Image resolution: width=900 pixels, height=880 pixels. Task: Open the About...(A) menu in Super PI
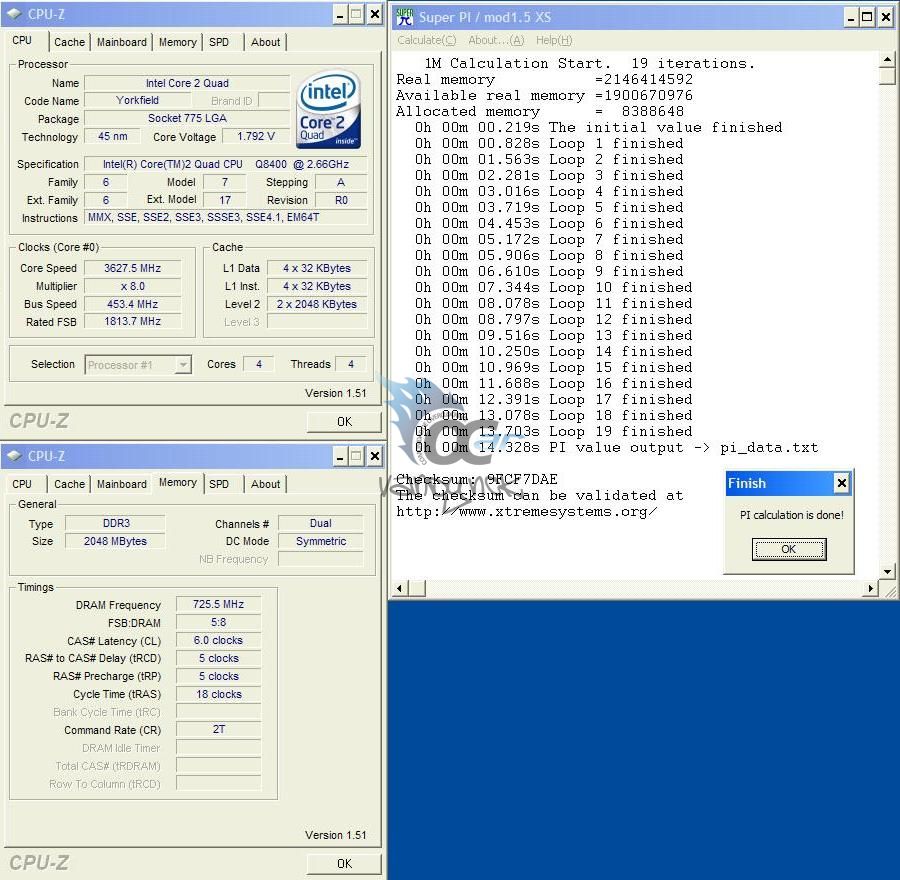[496, 40]
